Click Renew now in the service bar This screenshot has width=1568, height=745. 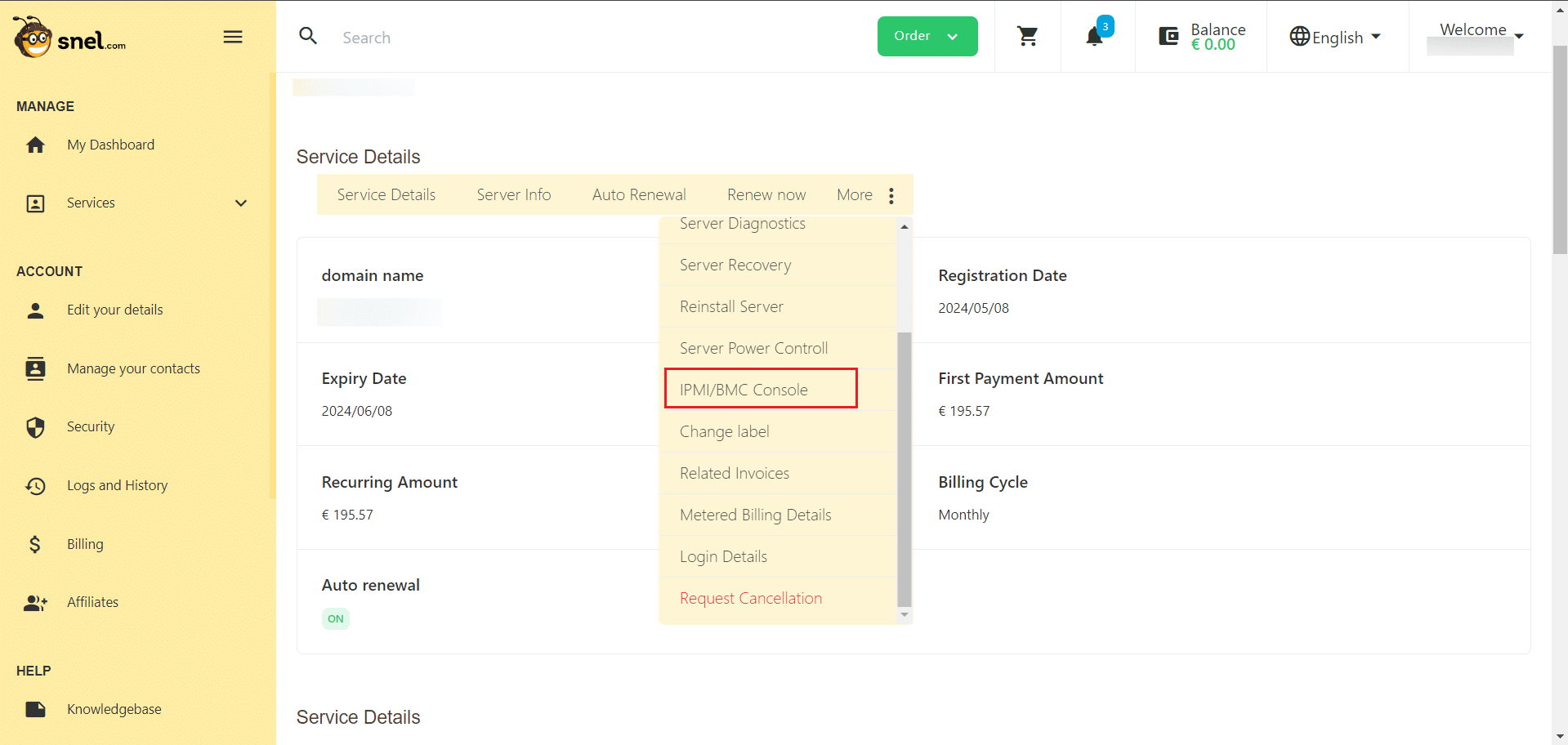click(x=766, y=195)
